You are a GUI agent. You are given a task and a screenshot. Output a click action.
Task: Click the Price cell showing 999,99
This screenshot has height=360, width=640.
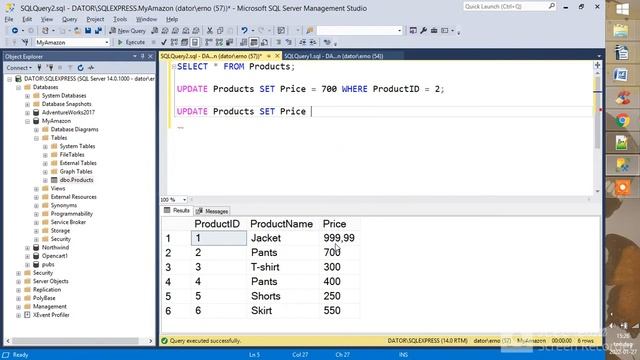click(339, 238)
